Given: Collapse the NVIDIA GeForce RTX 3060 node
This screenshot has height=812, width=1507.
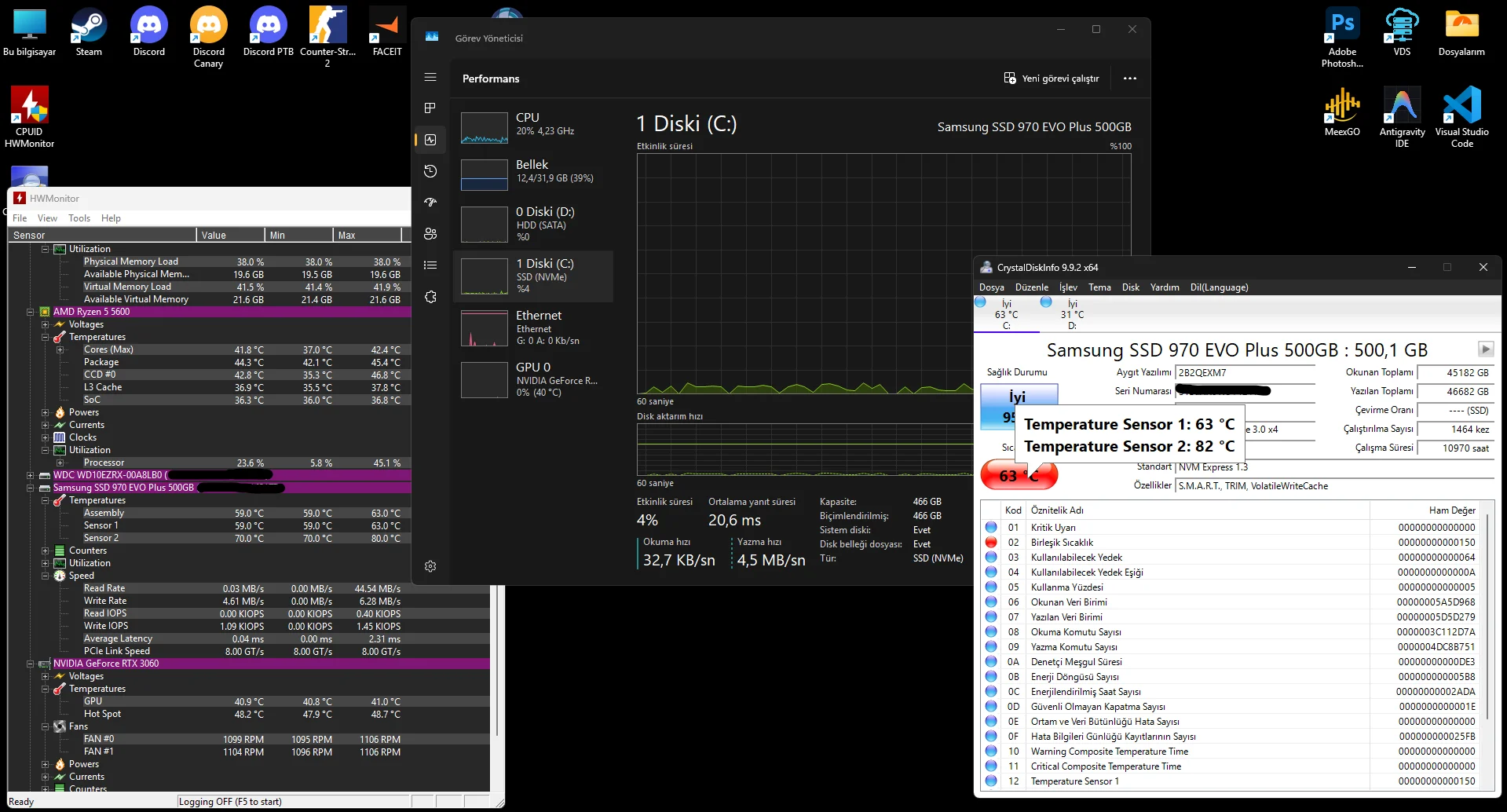Looking at the screenshot, I should 30,664.
